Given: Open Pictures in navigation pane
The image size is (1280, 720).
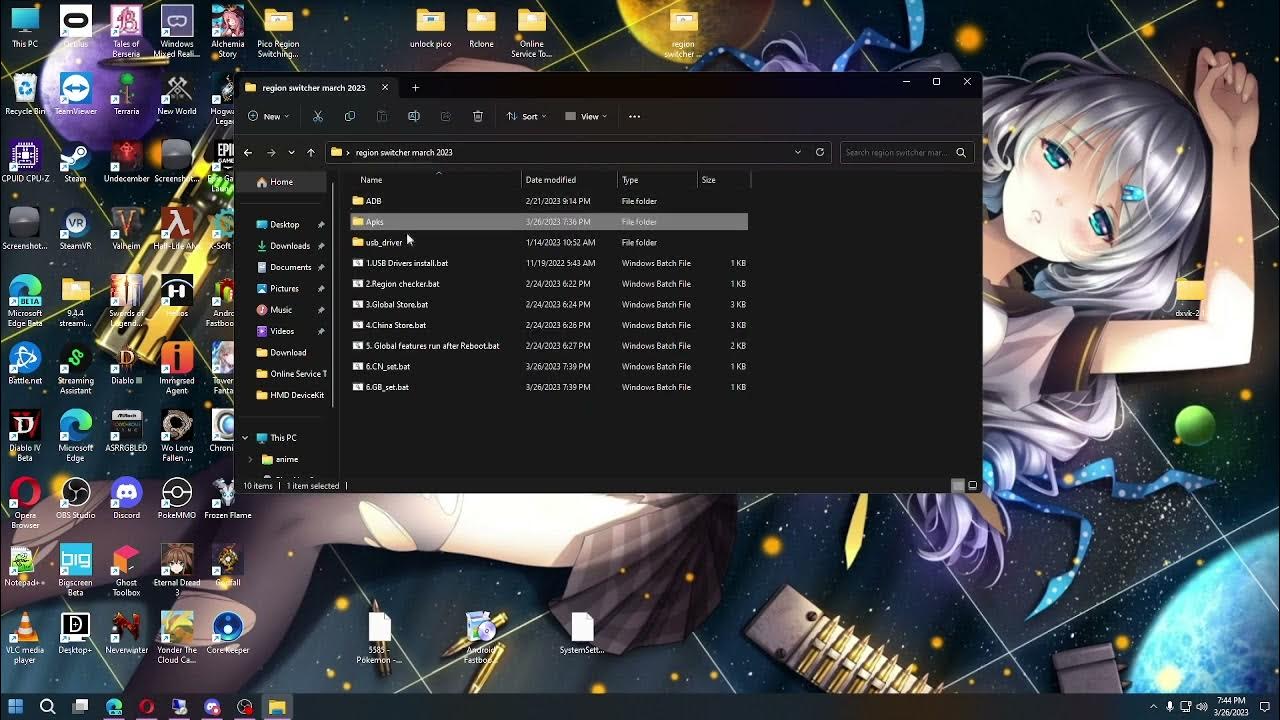Looking at the screenshot, I should coord(283,288).
